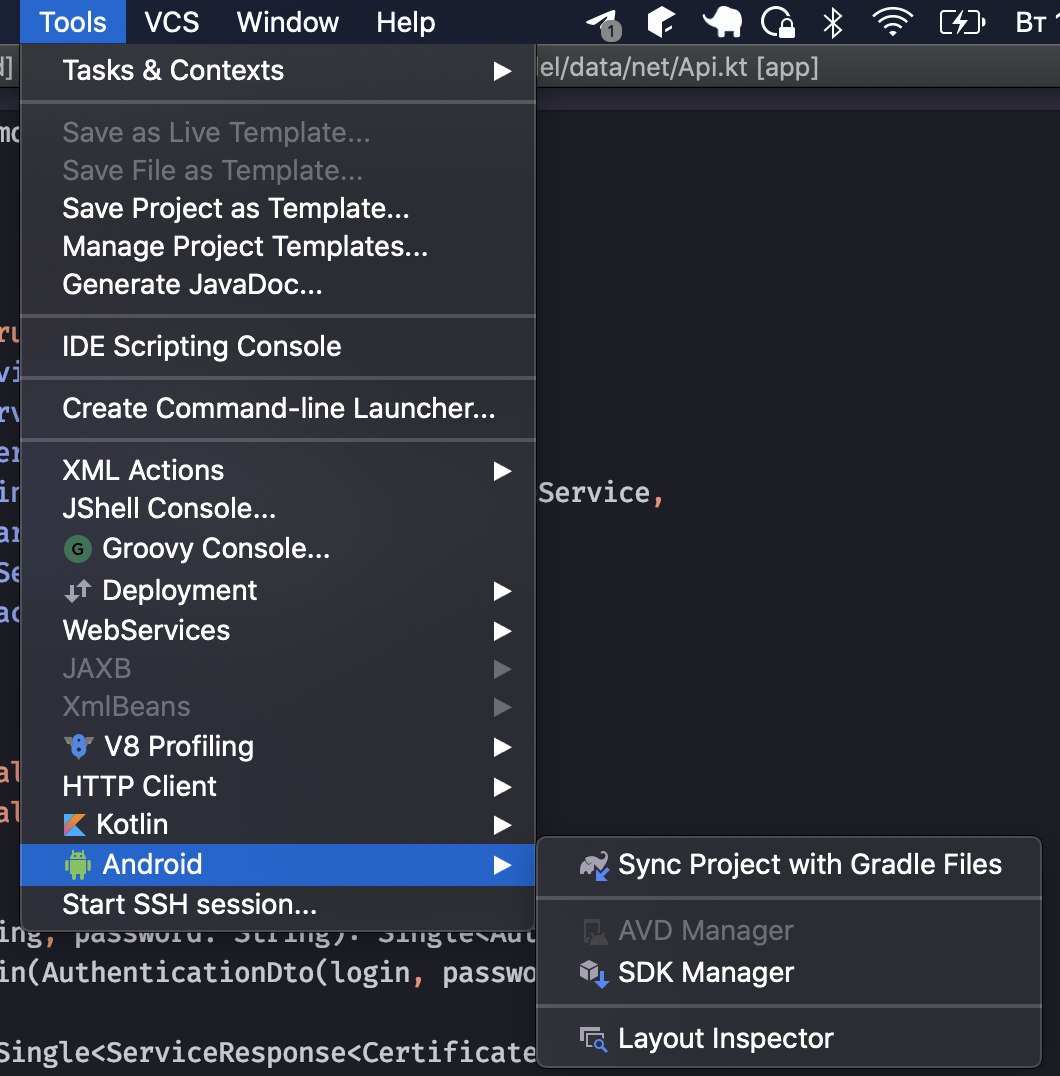Expand the Tasks & Contexts submenu arrow
1060x1076 pixels.
pos(502,71)
